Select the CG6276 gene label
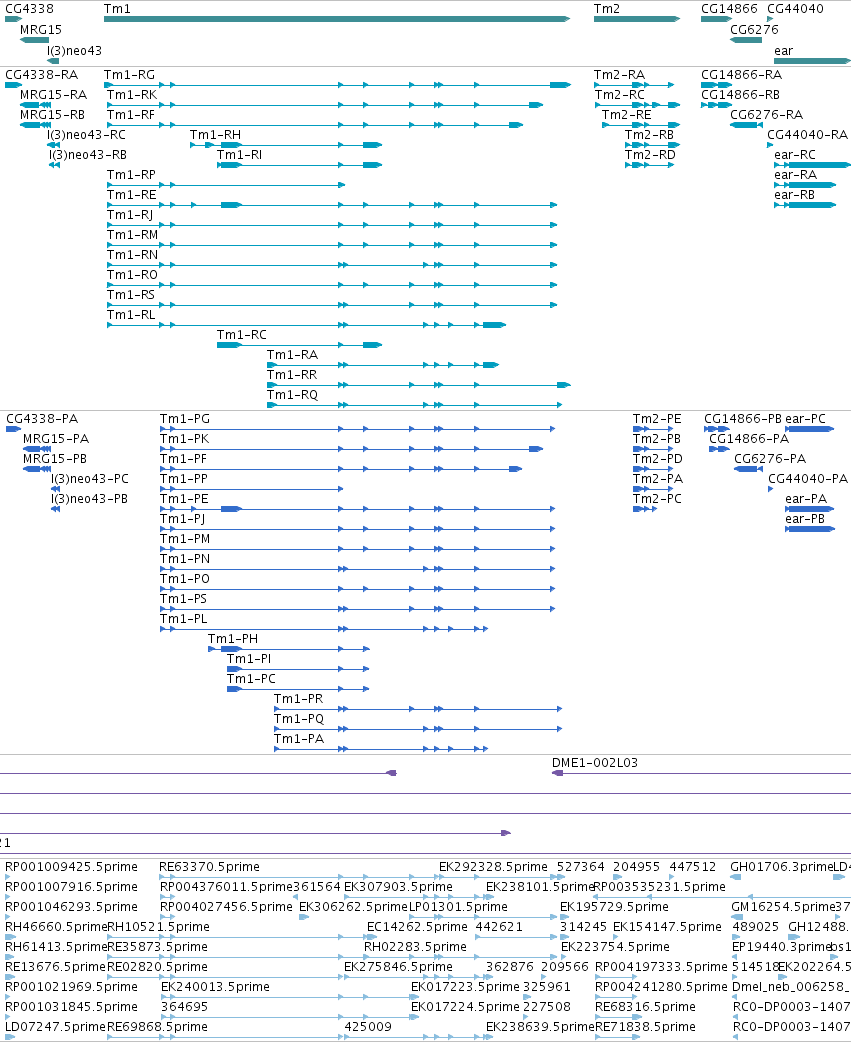Screen dimensions: 851x1042 click(x=754, y=30)
